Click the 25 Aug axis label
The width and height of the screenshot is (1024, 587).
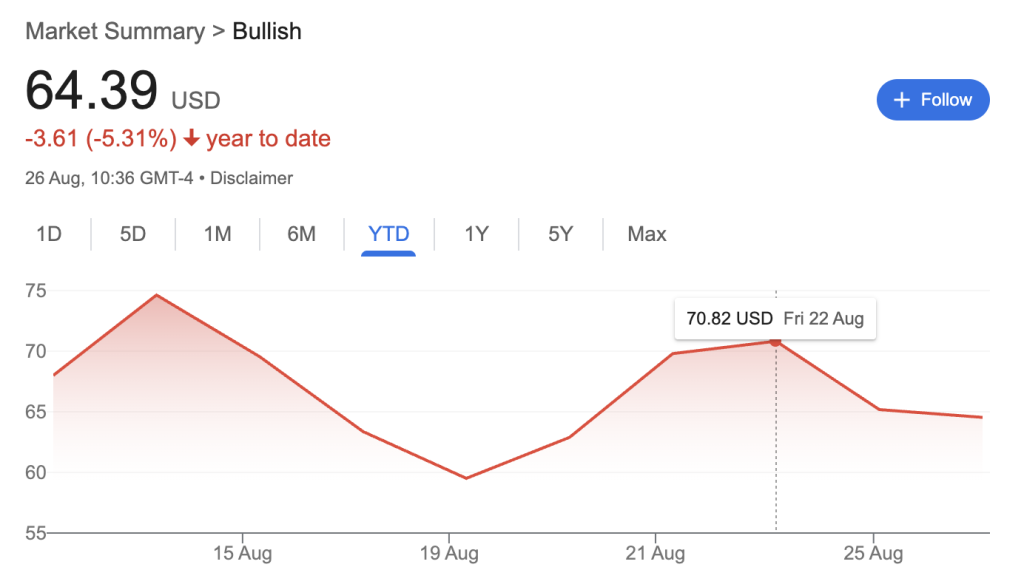[874, 553]
